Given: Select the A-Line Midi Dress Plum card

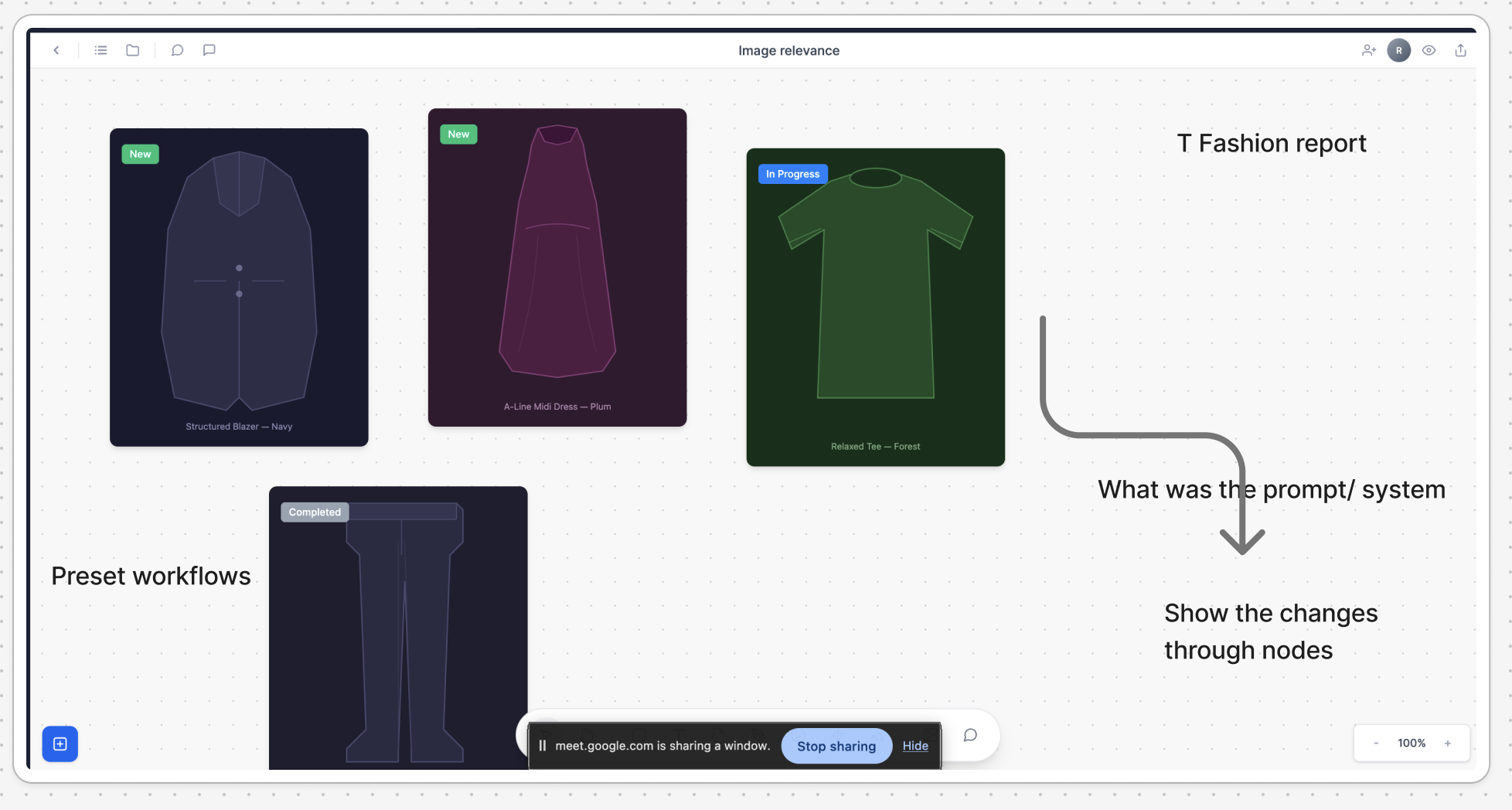Looking at the screenshot, I should click(x=557, y=267).
